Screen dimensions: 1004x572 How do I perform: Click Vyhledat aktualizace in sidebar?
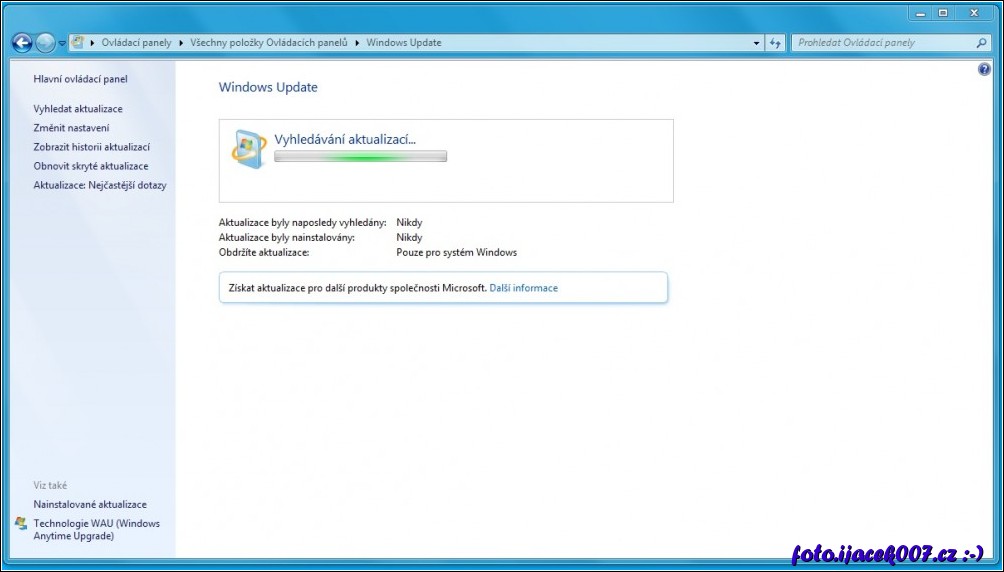(x=78, y=108)
